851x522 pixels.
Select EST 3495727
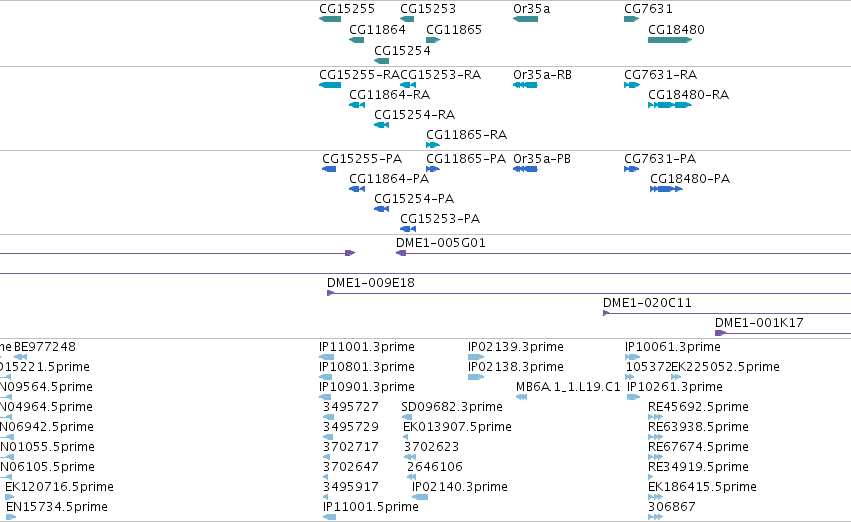point(328,417)
